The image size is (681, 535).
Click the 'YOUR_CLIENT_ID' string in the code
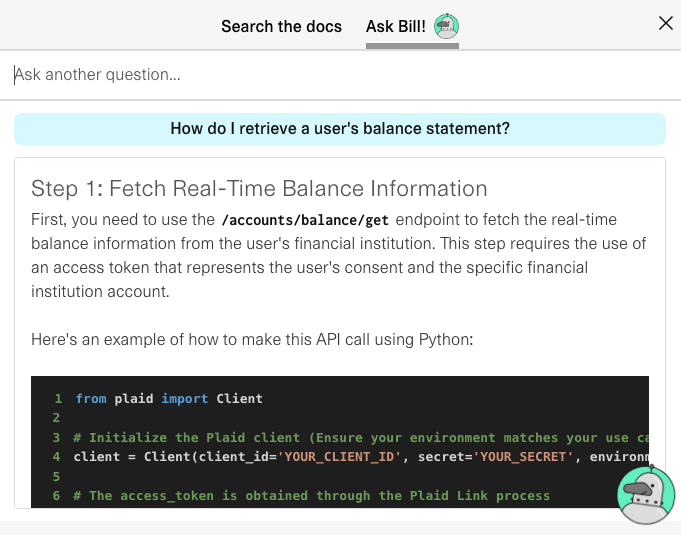339,457
